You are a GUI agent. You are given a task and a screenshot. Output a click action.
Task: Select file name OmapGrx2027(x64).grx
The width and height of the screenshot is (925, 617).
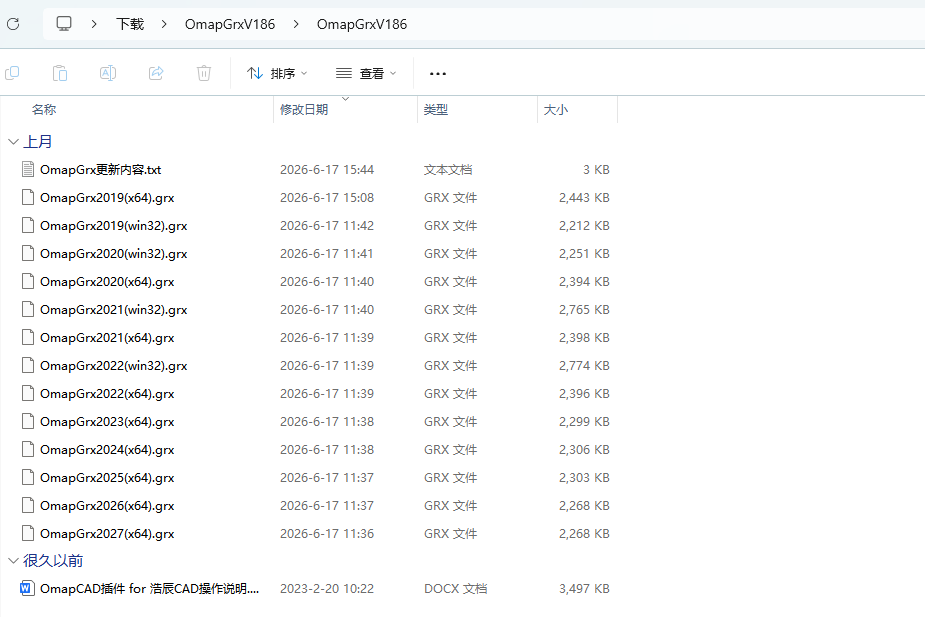pos(107,534)
